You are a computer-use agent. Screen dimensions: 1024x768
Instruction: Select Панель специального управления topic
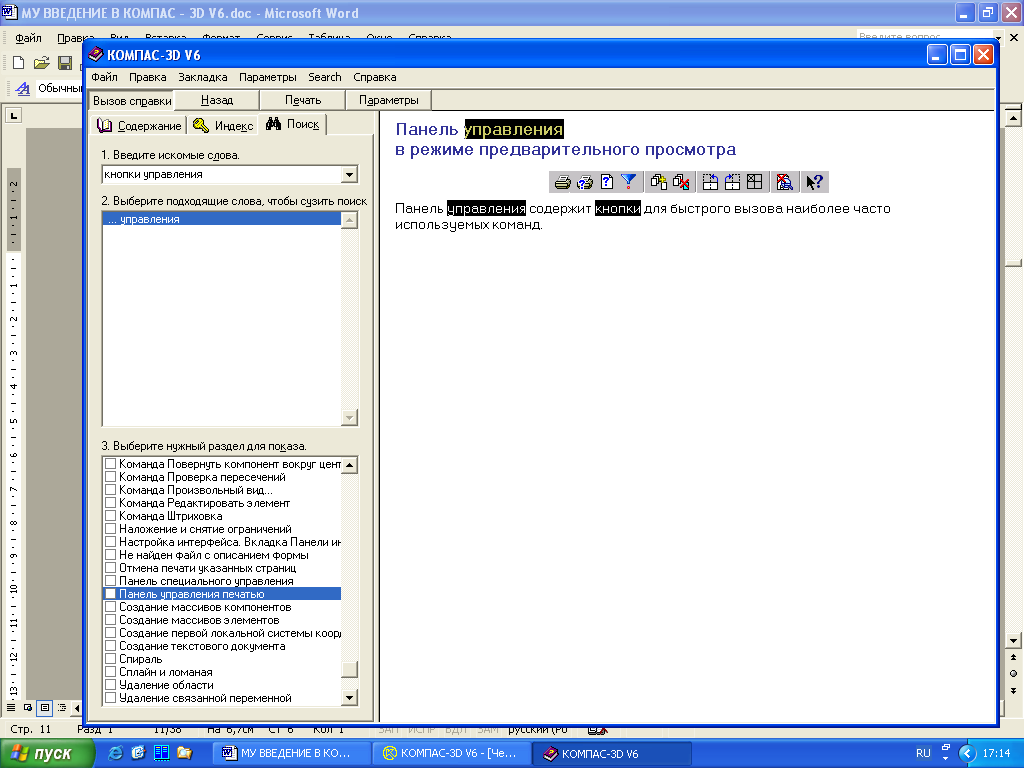tap(206, 581)
